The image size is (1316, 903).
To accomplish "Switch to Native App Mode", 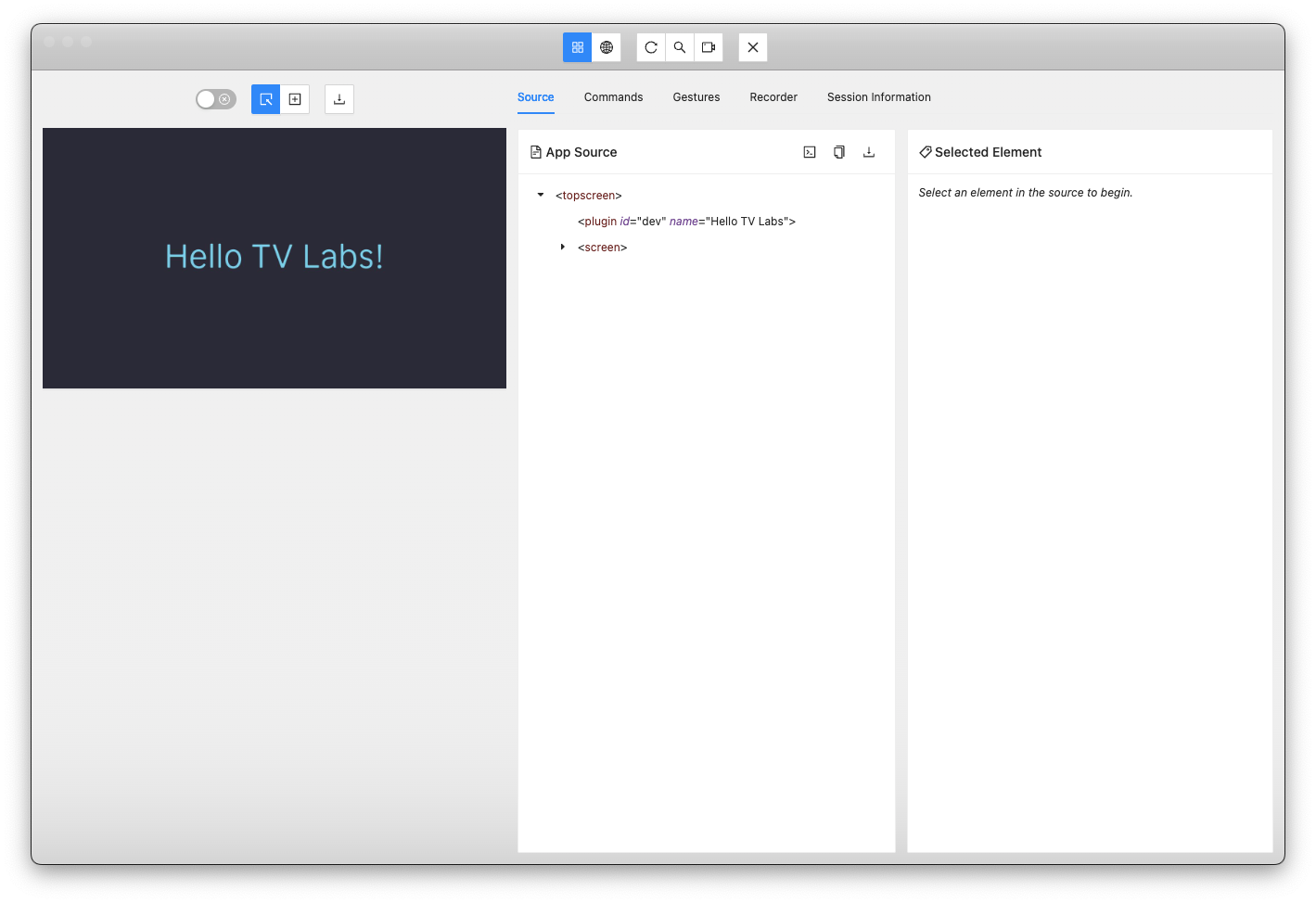I will [577, 47].
